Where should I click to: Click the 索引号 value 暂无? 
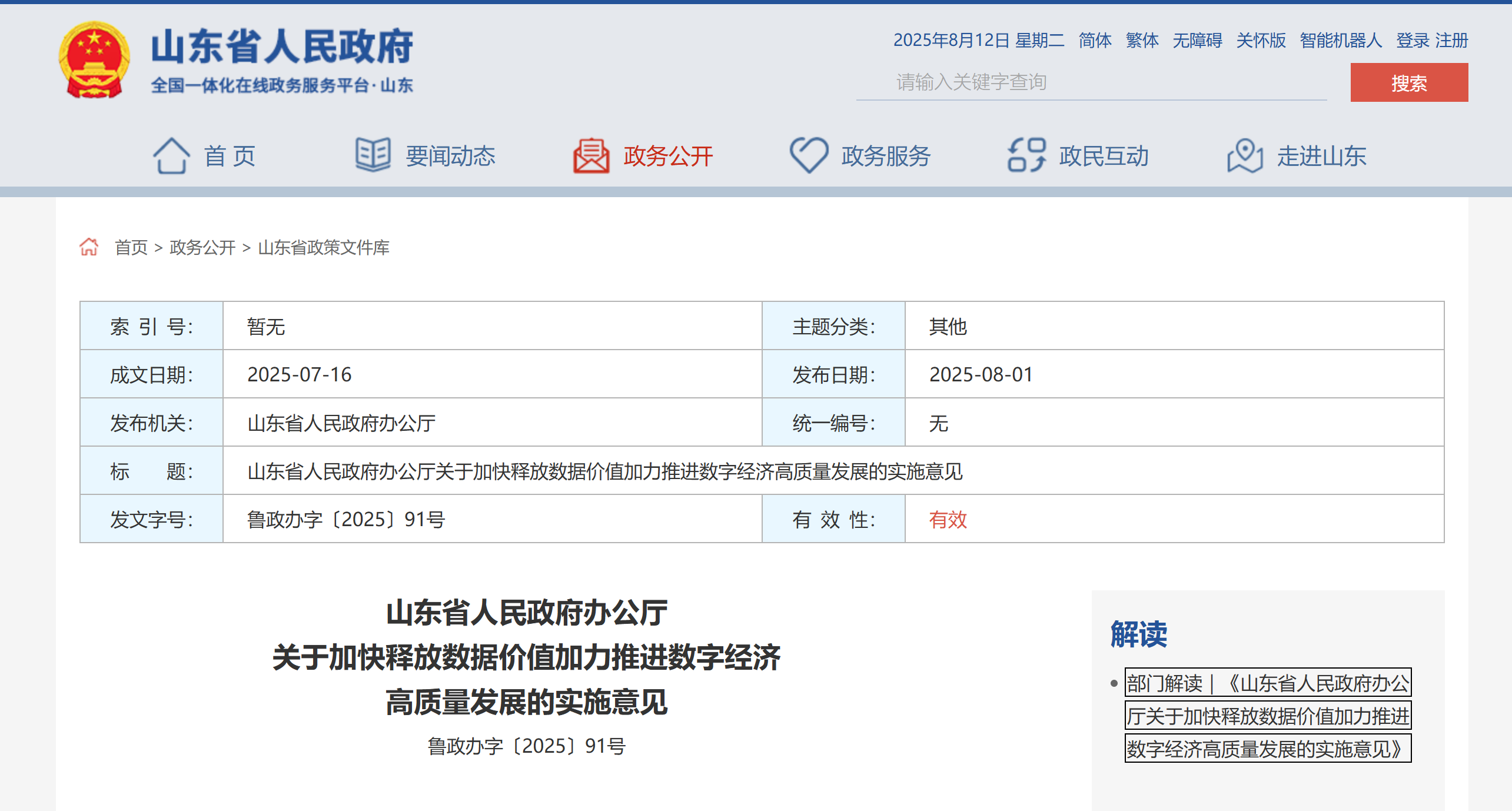[266, 327]
